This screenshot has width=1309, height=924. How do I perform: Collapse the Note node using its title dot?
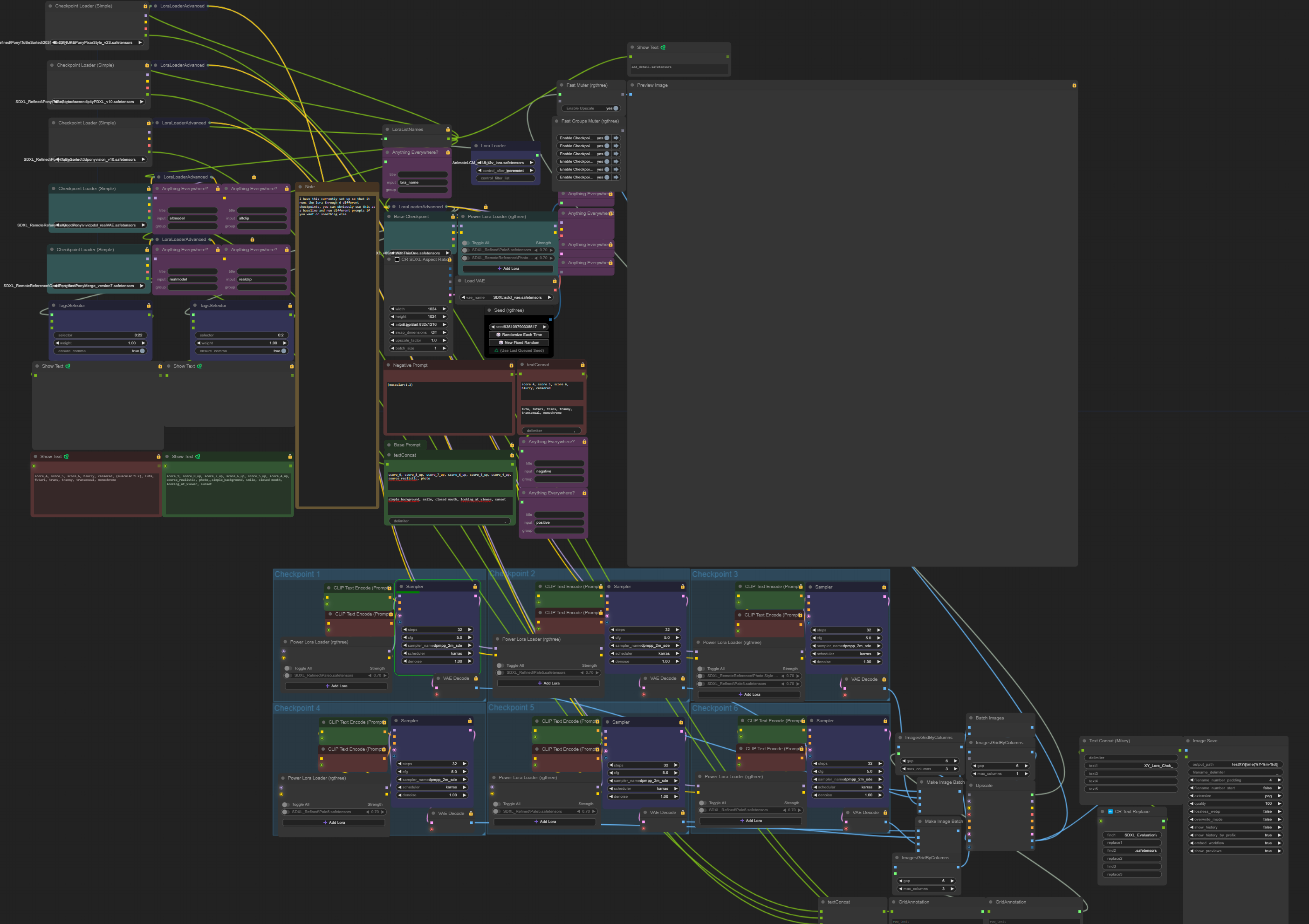pos(301,187)
